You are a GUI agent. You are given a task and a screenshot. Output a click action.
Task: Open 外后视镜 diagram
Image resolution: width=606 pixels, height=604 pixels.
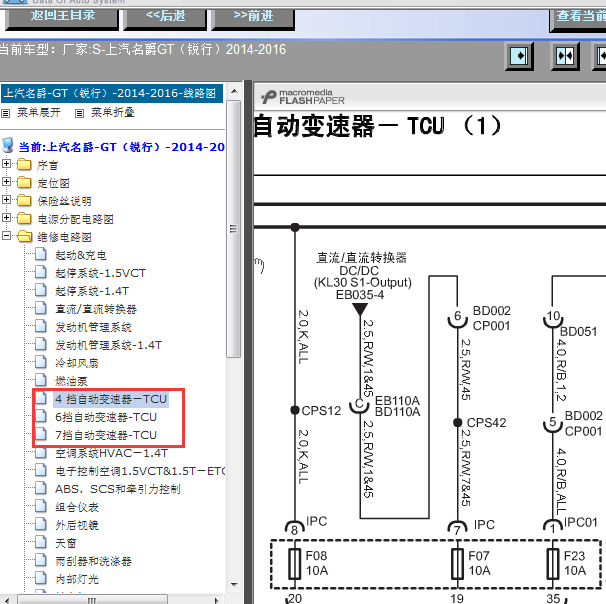pyautogui.click(x=77, y=525)
